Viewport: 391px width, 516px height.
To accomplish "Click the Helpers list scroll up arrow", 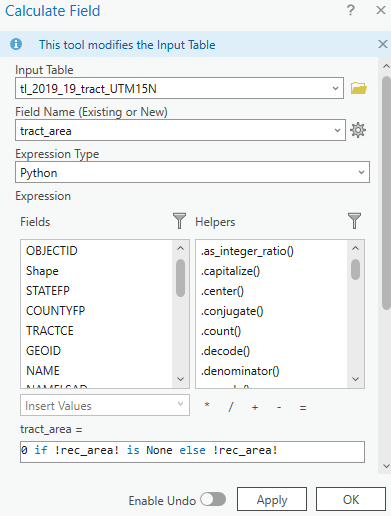I will coord(356,248).
